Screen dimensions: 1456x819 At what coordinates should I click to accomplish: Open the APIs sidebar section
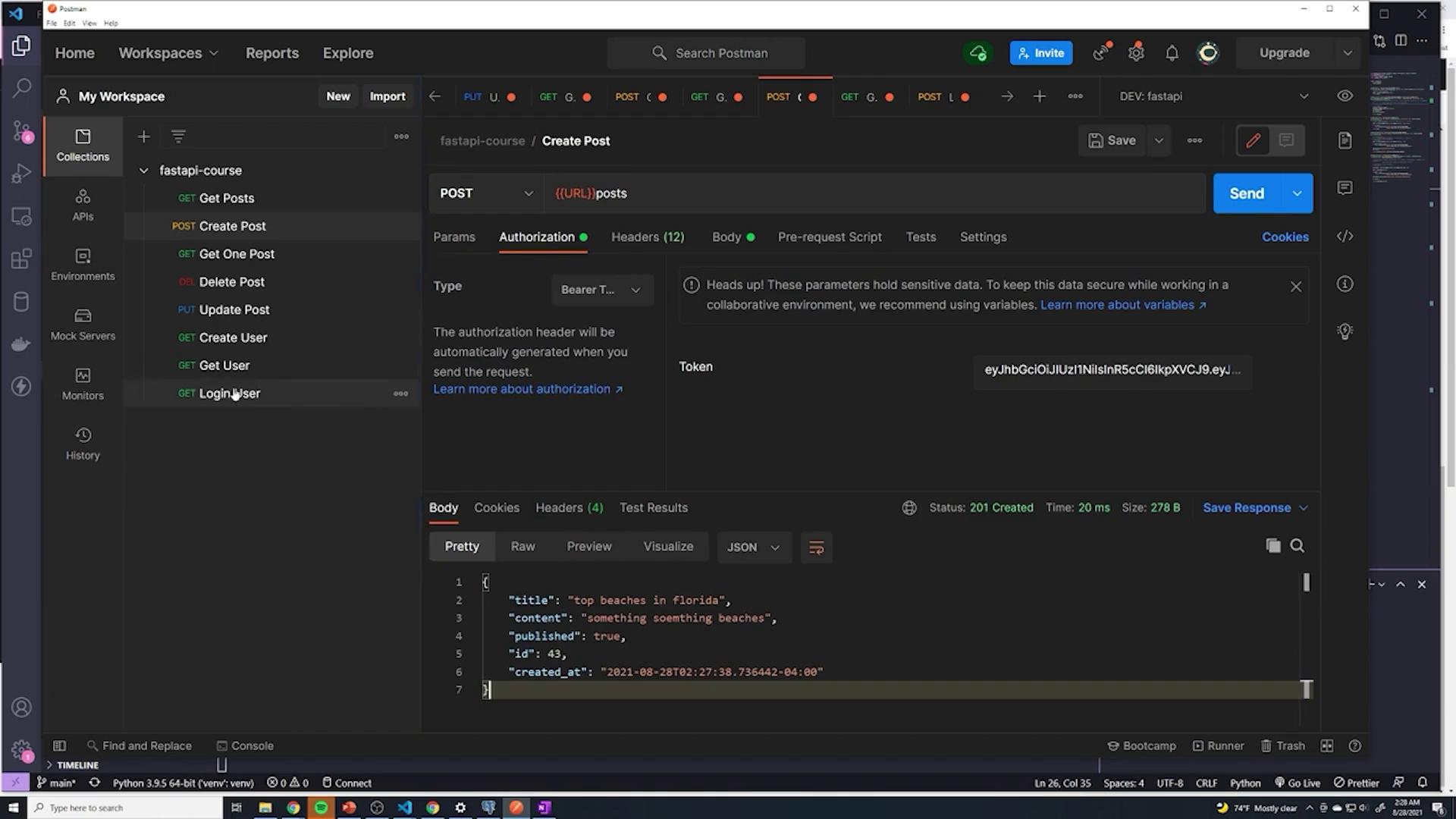tap(83, 205)
